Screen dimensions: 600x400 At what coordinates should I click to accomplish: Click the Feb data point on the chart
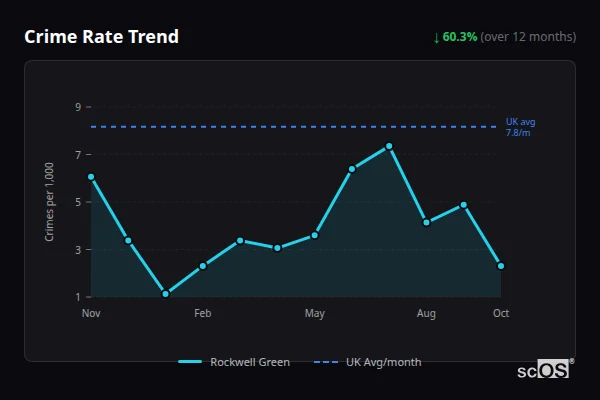(x=203, y=266)
